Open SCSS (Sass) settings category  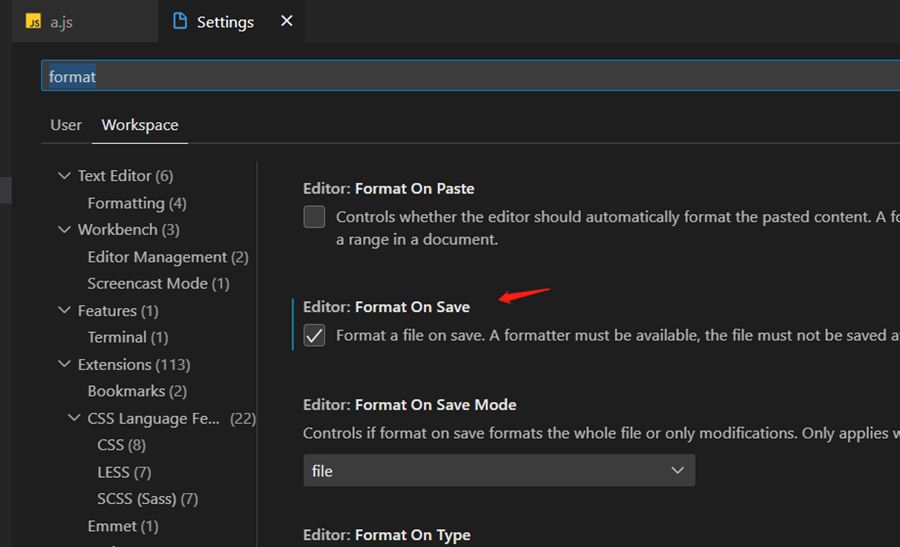[x=147, y=499]
